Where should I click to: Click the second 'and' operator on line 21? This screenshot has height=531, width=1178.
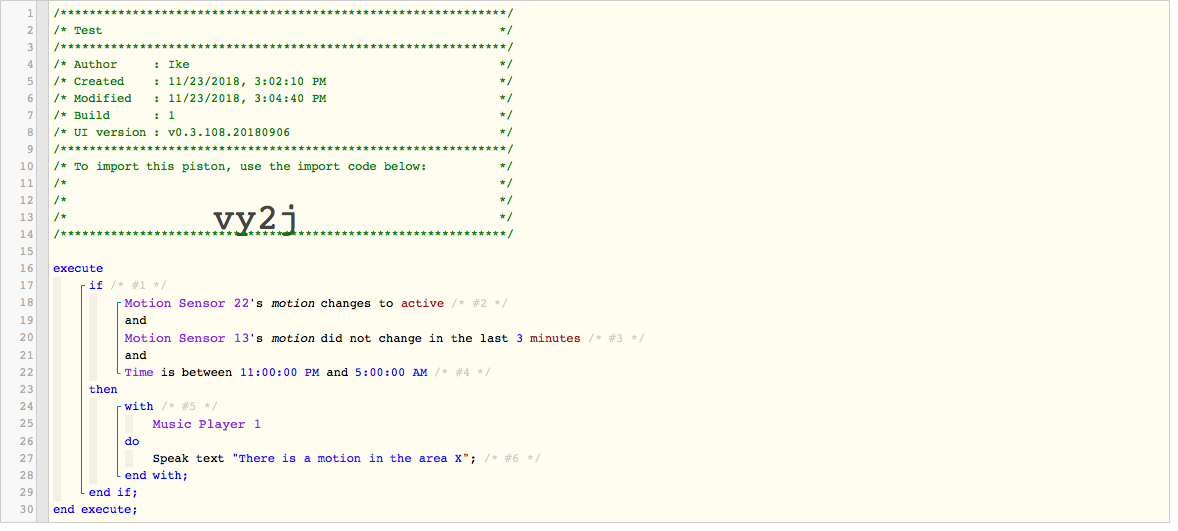(136, 355)
